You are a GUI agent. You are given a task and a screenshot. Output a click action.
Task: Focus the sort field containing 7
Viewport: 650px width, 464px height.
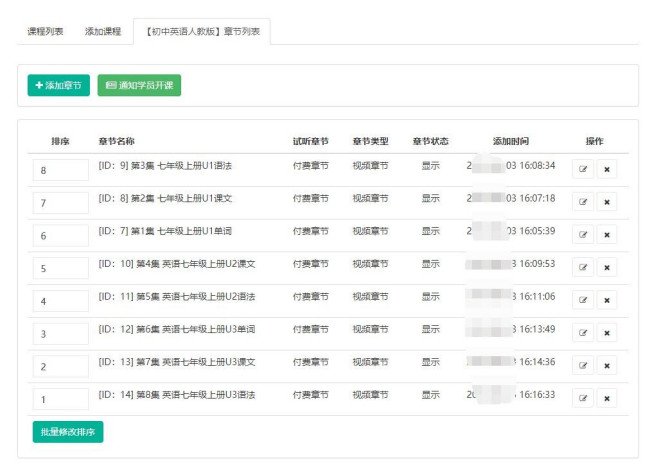61,203
